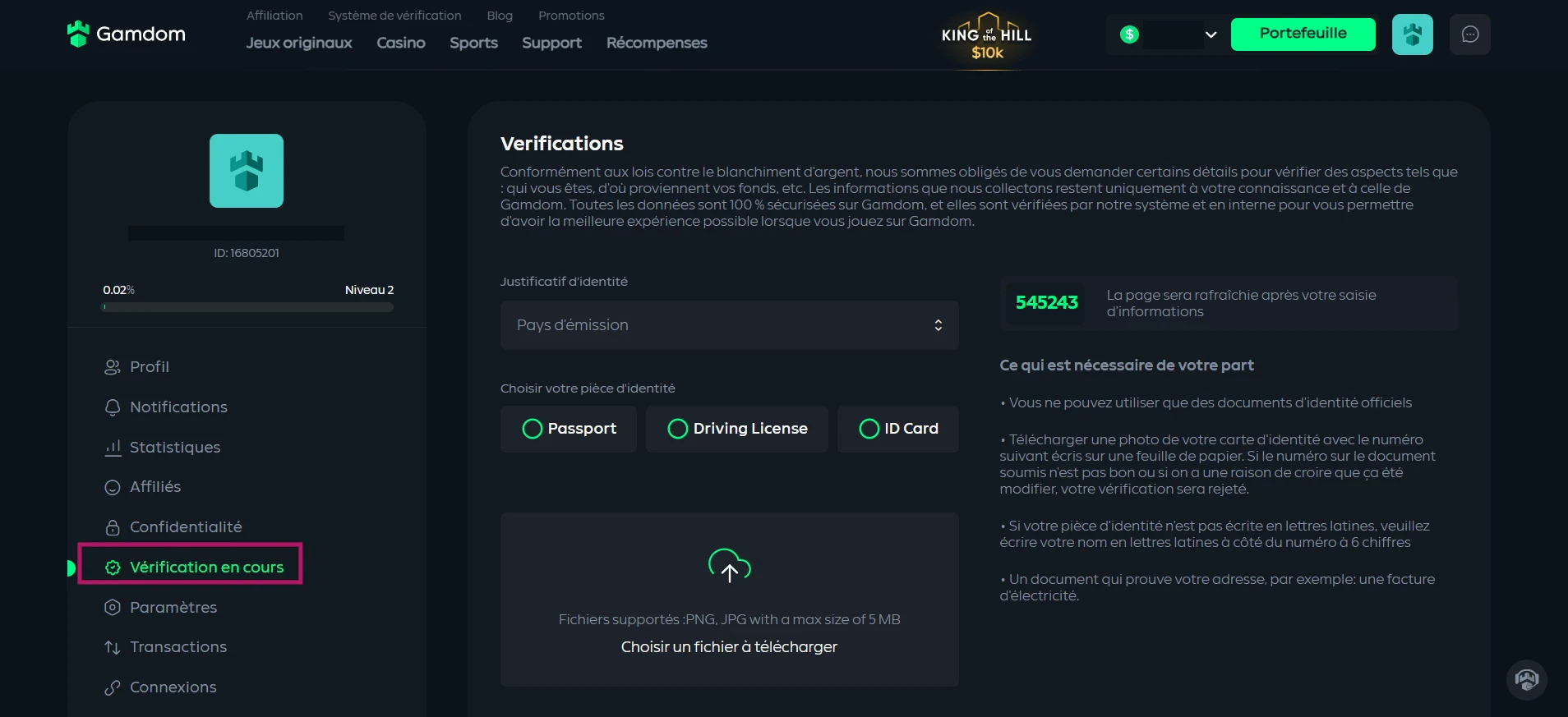This screenshot has height=717, width=1568.
Task: Click Choisir un fichier à télécharger
Action: [730, 647]
